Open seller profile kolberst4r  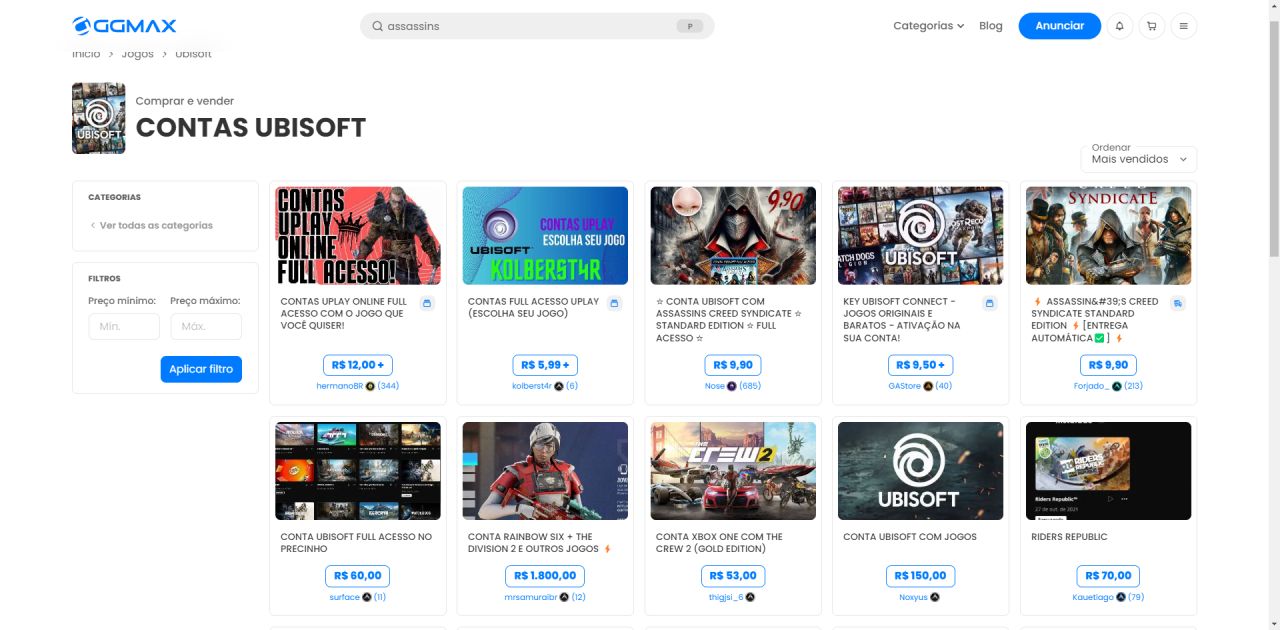click(532, 386)
